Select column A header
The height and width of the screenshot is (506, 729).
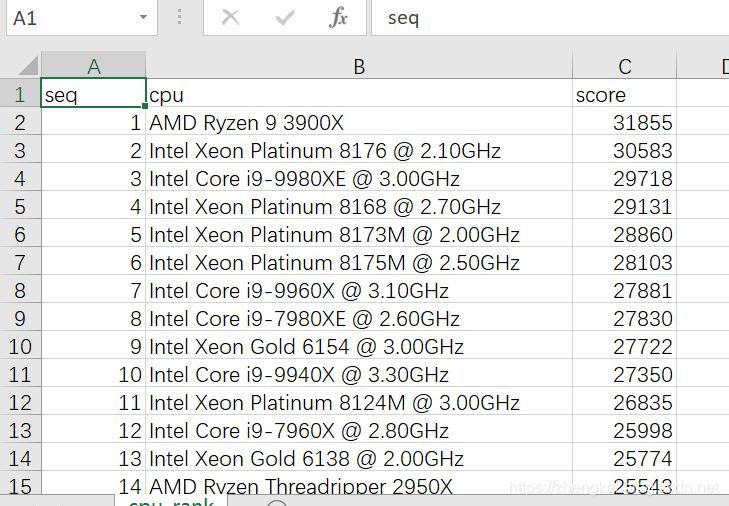click(x=93, y=65)
